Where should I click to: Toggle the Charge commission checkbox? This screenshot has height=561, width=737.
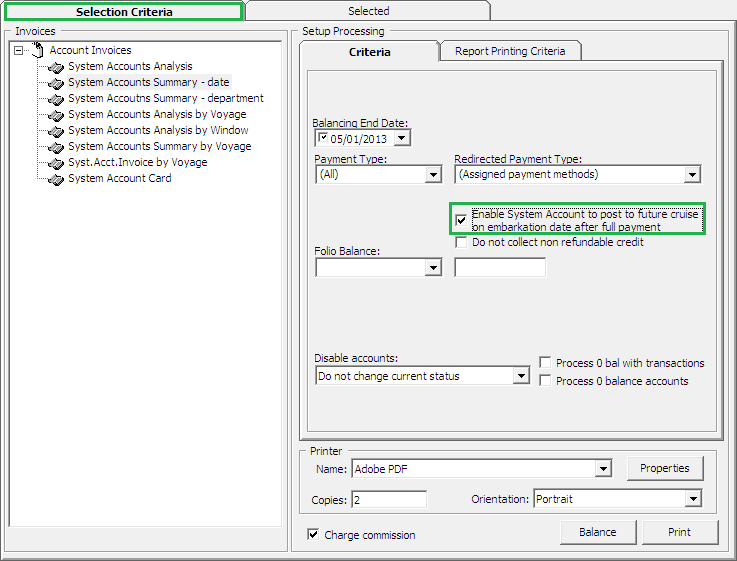[313, 534]
